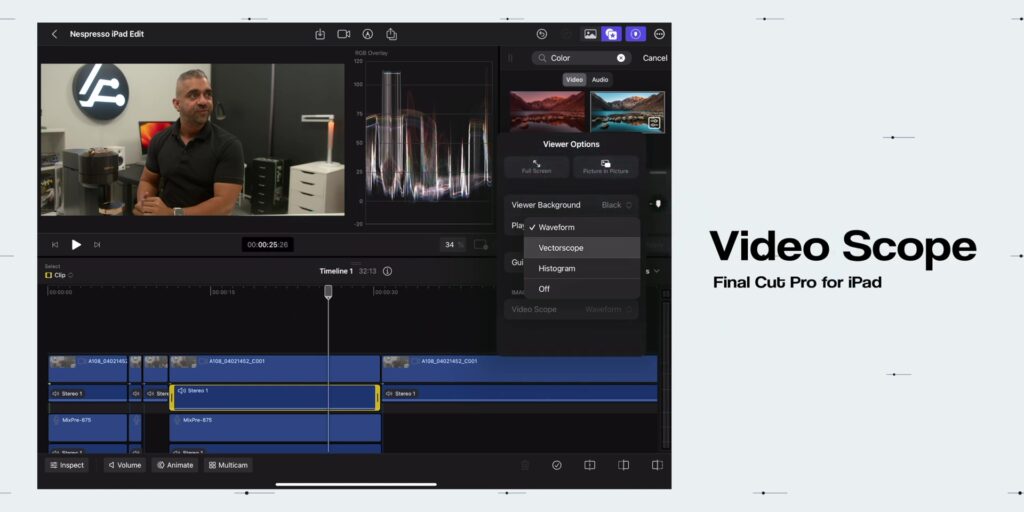Select the red-toned mountain effect thumbnail
Screen dimensions: 1024x512
[x=547, y=112]
